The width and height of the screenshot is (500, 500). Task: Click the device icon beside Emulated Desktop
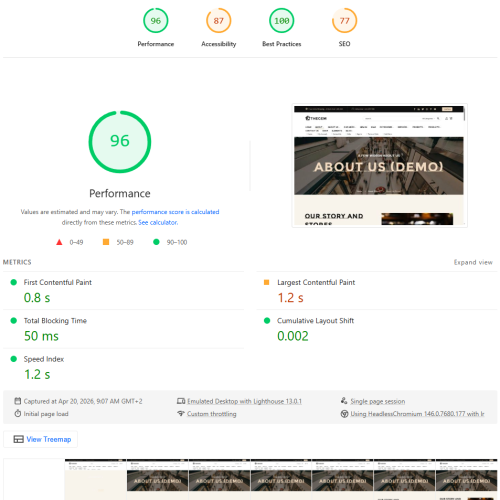coord(181,401)
